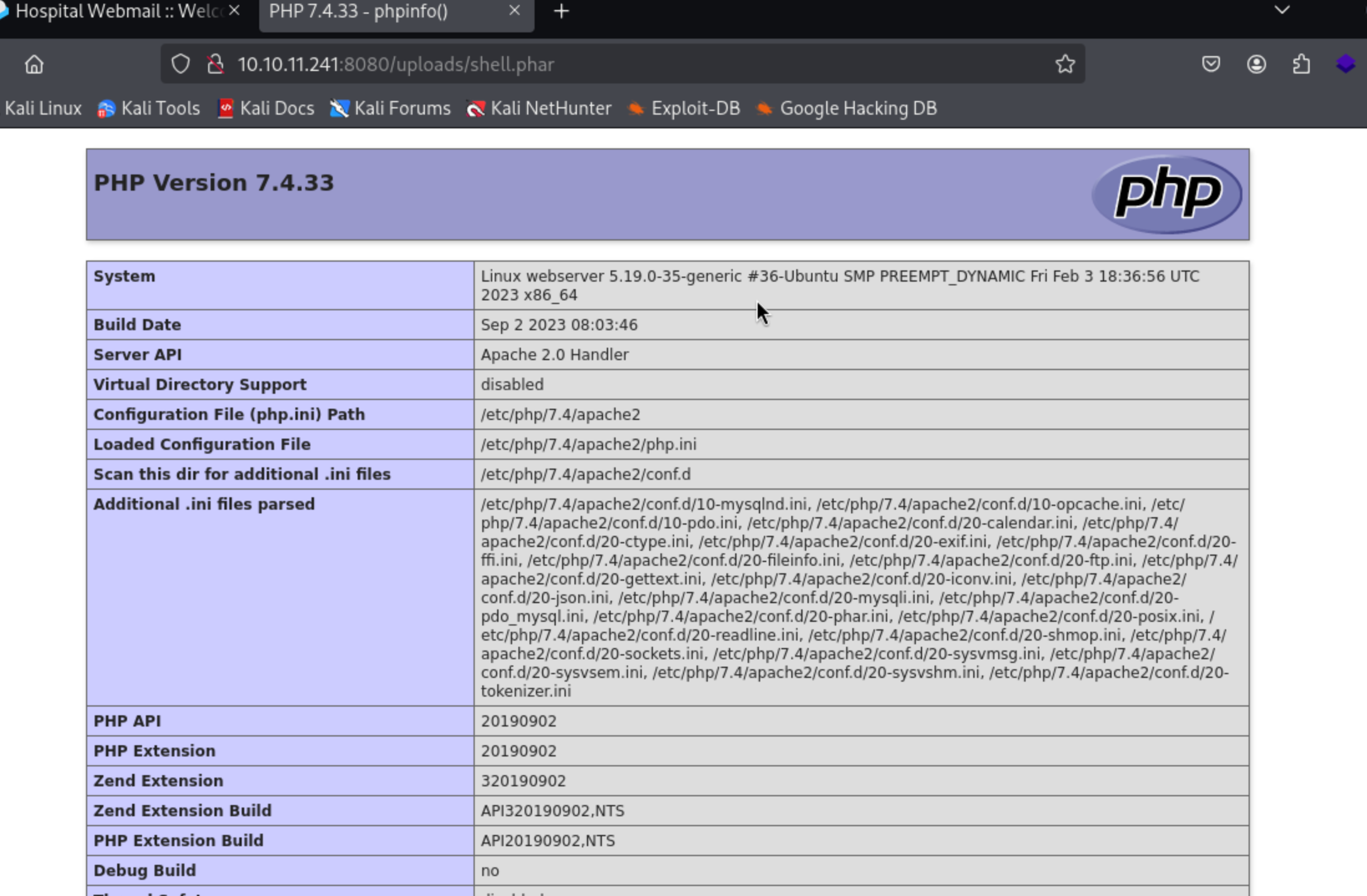
Task: Open the Firefox account icon
Action: pyautogui.click(x=1256, y=64)
